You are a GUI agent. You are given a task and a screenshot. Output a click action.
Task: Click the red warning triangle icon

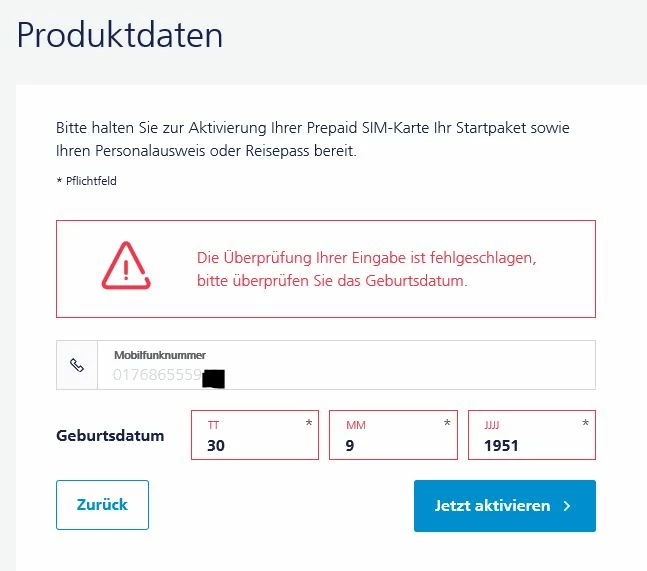(x=126, y=267)
